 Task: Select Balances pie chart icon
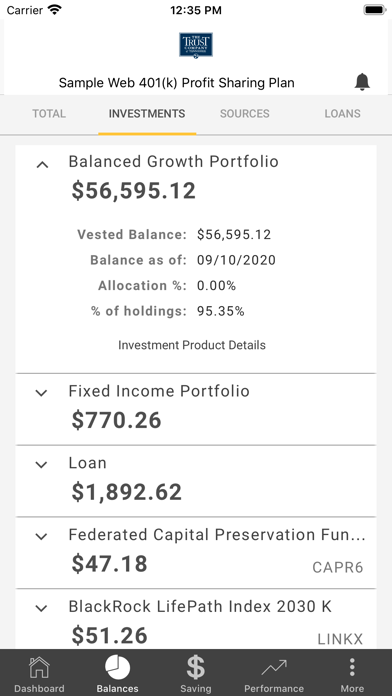[118, 668]
